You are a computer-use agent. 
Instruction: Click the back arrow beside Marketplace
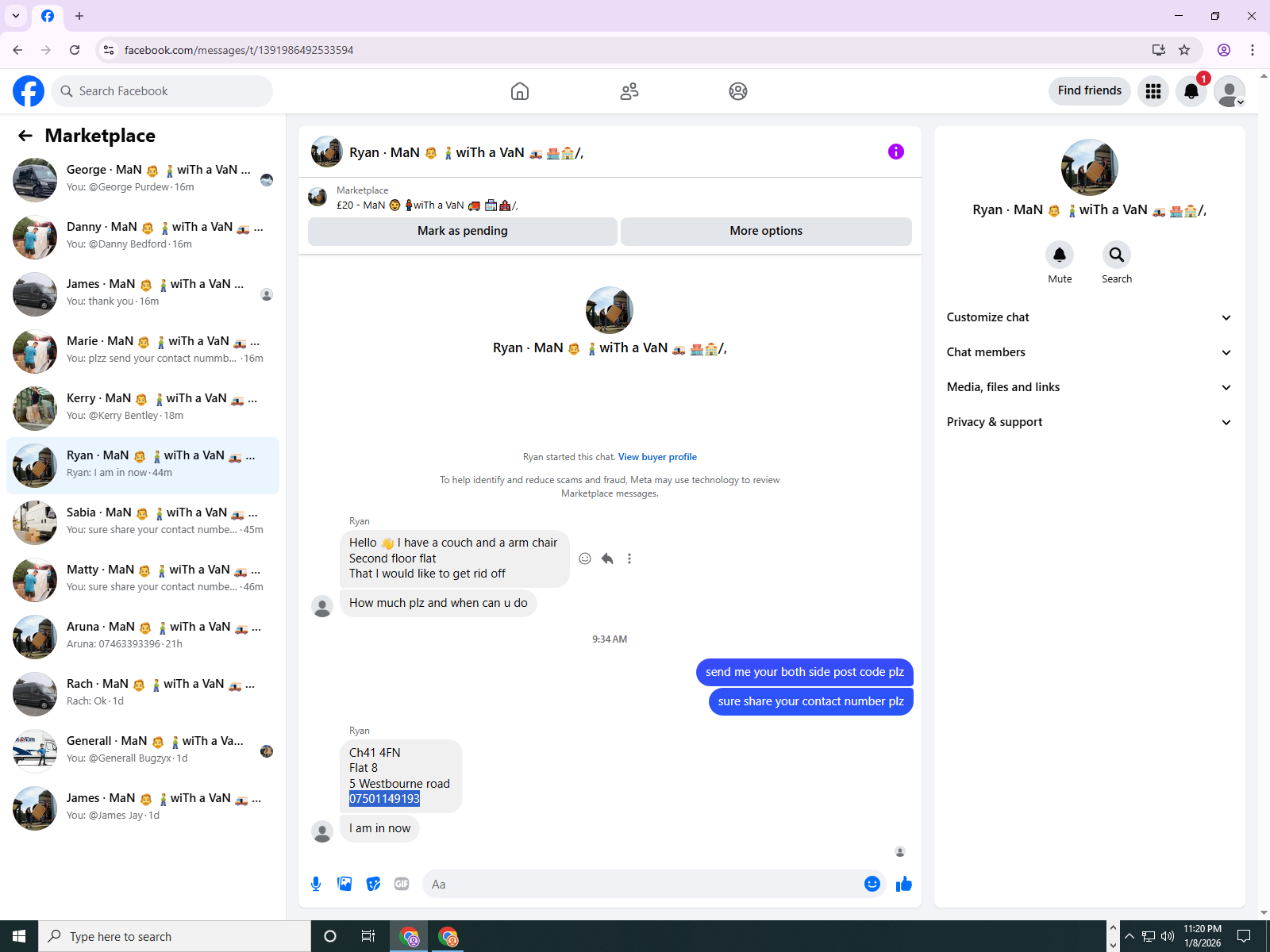[25, 136]
